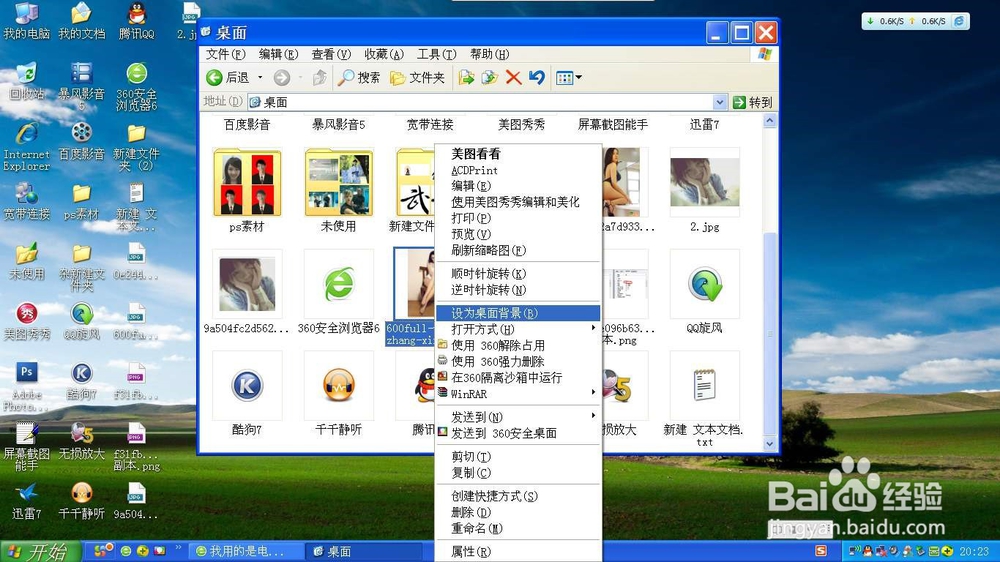The image size is (1000, 562).
Task: Open Adobe Photoshop desktop icon
Action: click(26, 387)
